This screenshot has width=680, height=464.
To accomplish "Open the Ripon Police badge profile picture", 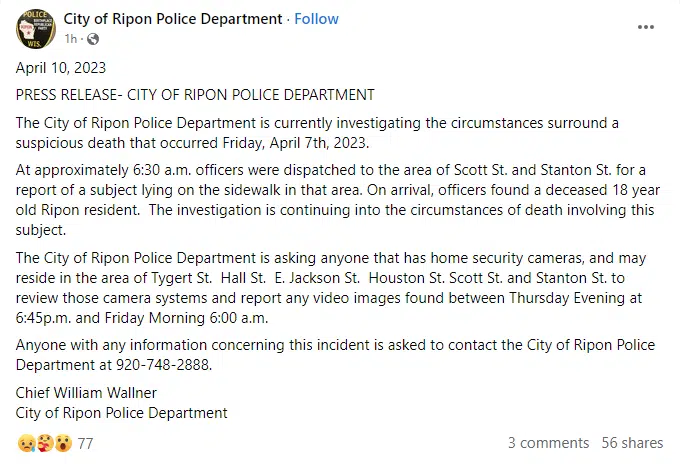I will tap(36, 29).
